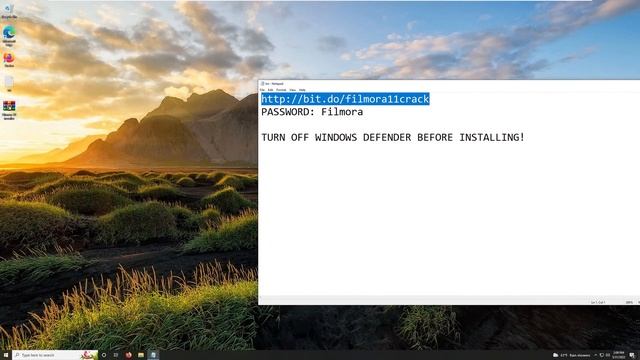
Task: Click the 'TURN OFF WINDOWS DEFENDER' line
Action: coord(393,138)
